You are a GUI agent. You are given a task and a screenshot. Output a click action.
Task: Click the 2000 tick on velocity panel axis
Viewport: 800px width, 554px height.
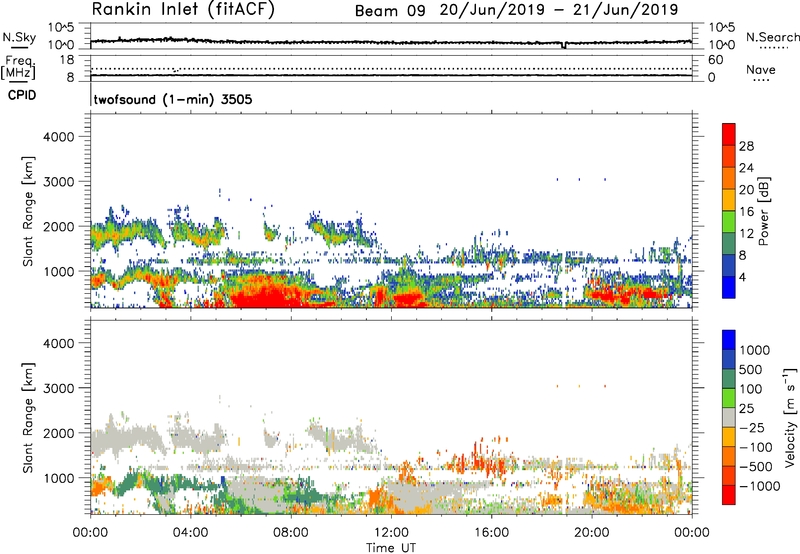click(58, 433)
